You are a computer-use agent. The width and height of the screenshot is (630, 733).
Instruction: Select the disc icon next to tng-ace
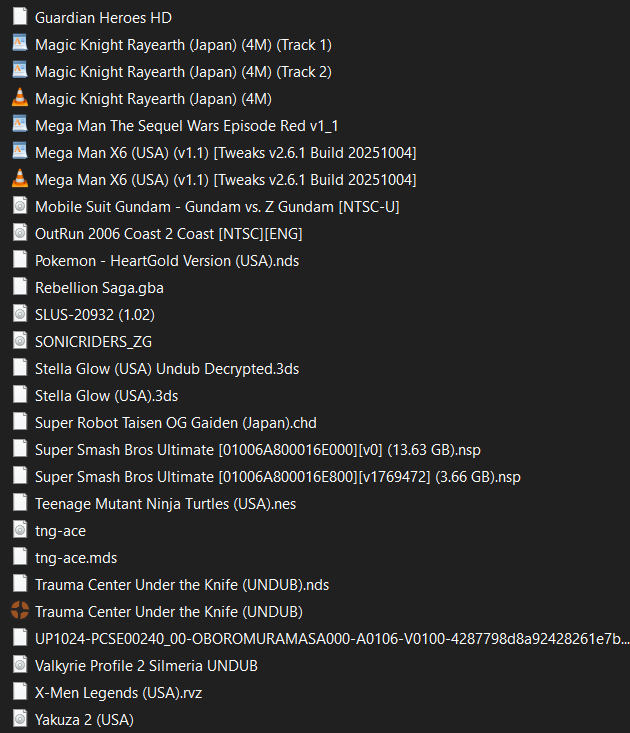(20, 530)
